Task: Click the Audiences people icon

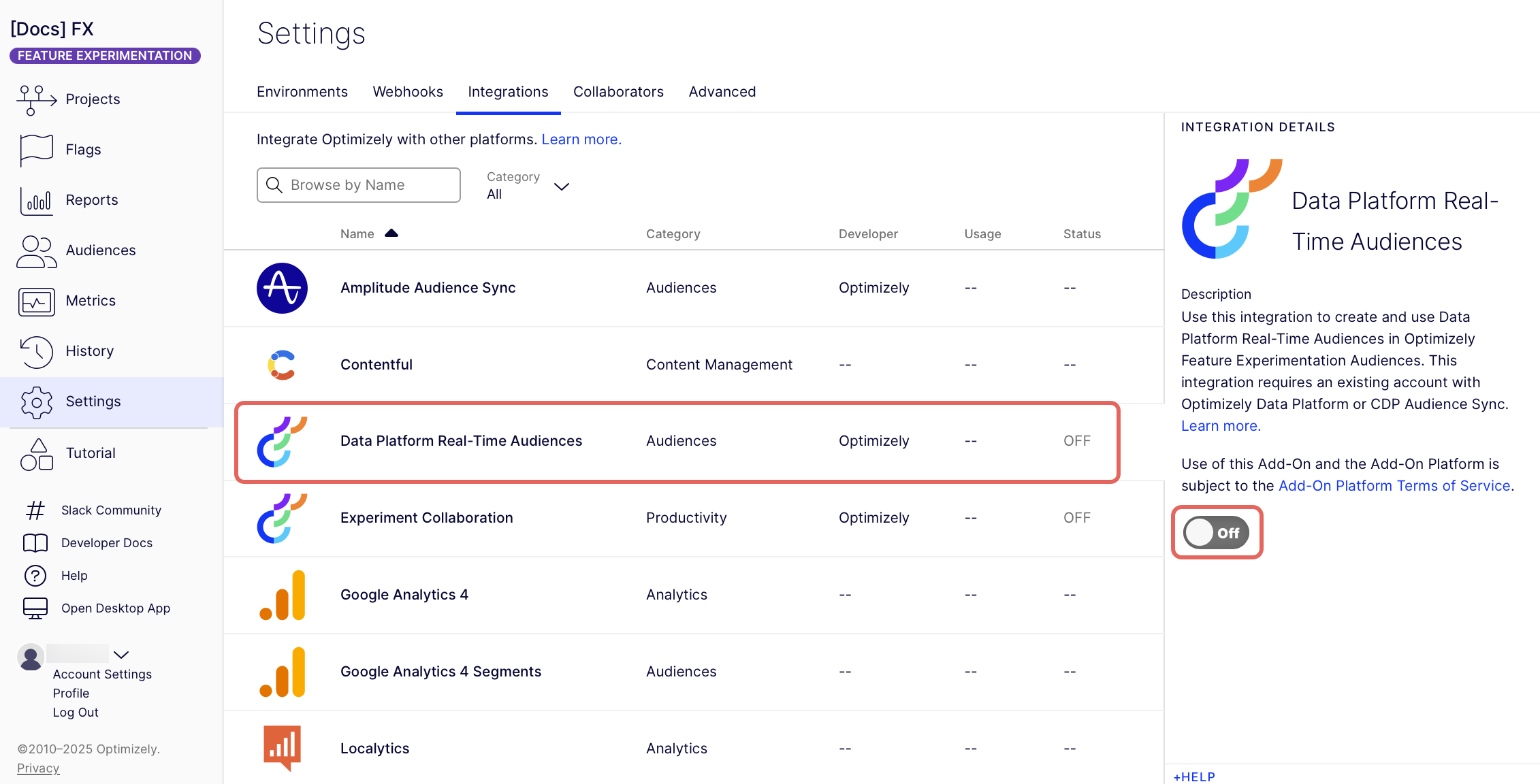Action: click(x=36, y=250)
